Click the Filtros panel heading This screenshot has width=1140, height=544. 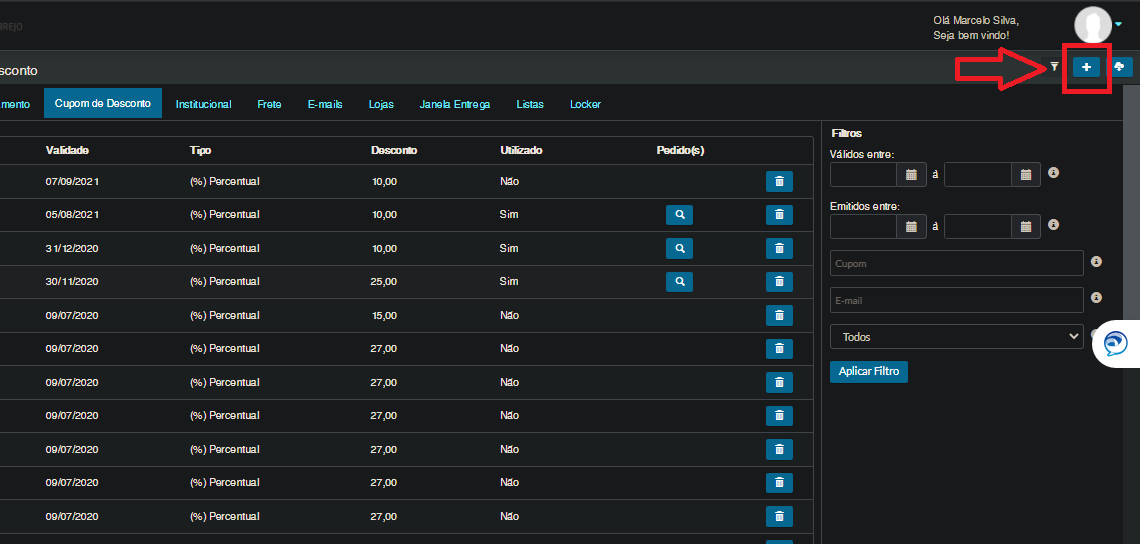tap(846, 133)
